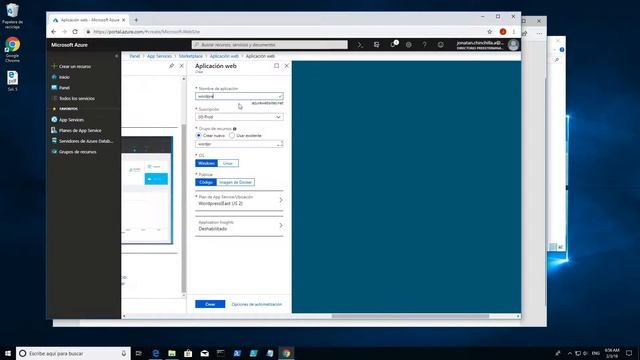Click the dashboard icon next to Panel
Image resolution: width=640 pixels, height=360 pixels.
click(54, 87)
